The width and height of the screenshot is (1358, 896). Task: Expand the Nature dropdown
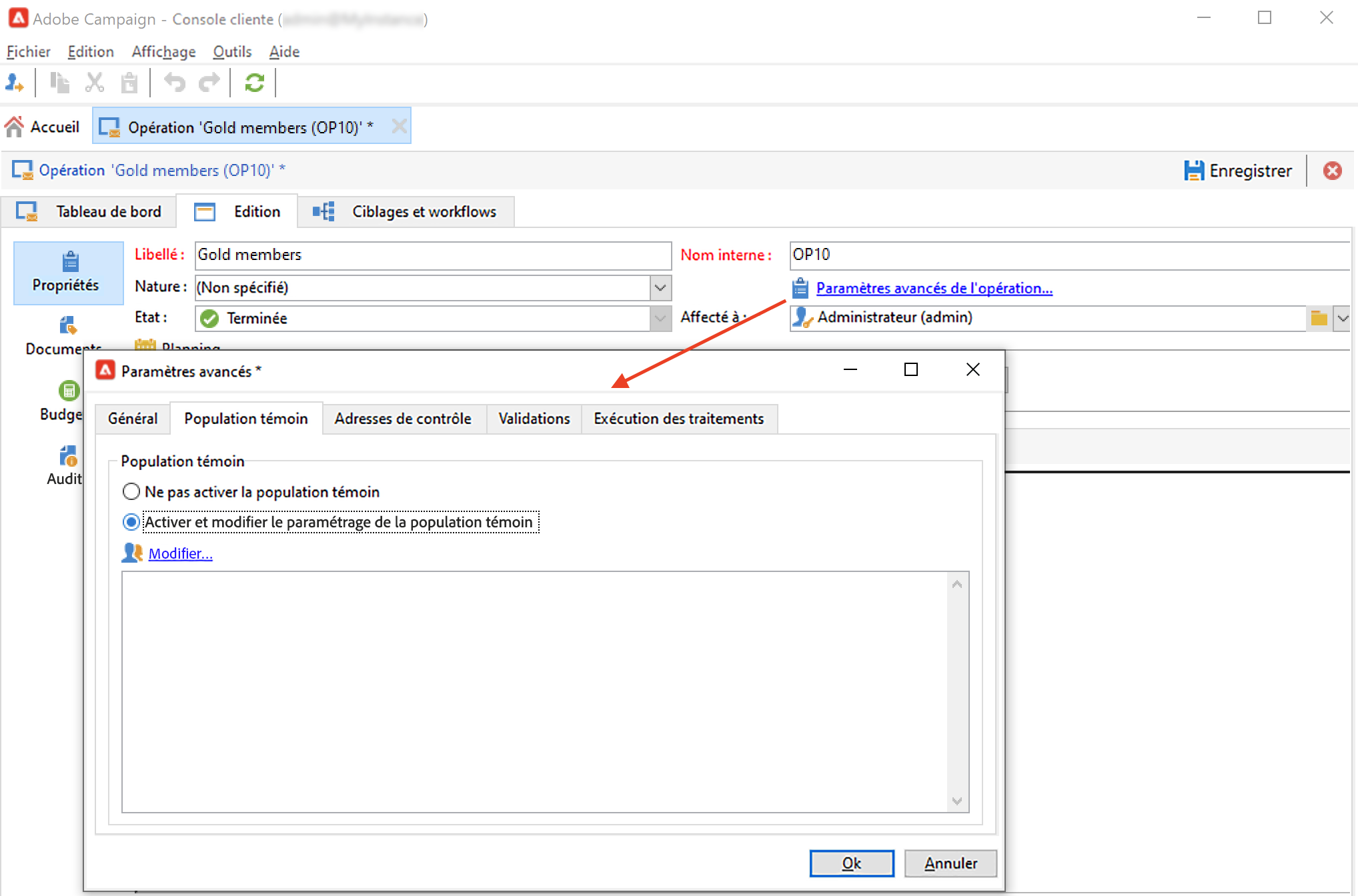[660, 288]
